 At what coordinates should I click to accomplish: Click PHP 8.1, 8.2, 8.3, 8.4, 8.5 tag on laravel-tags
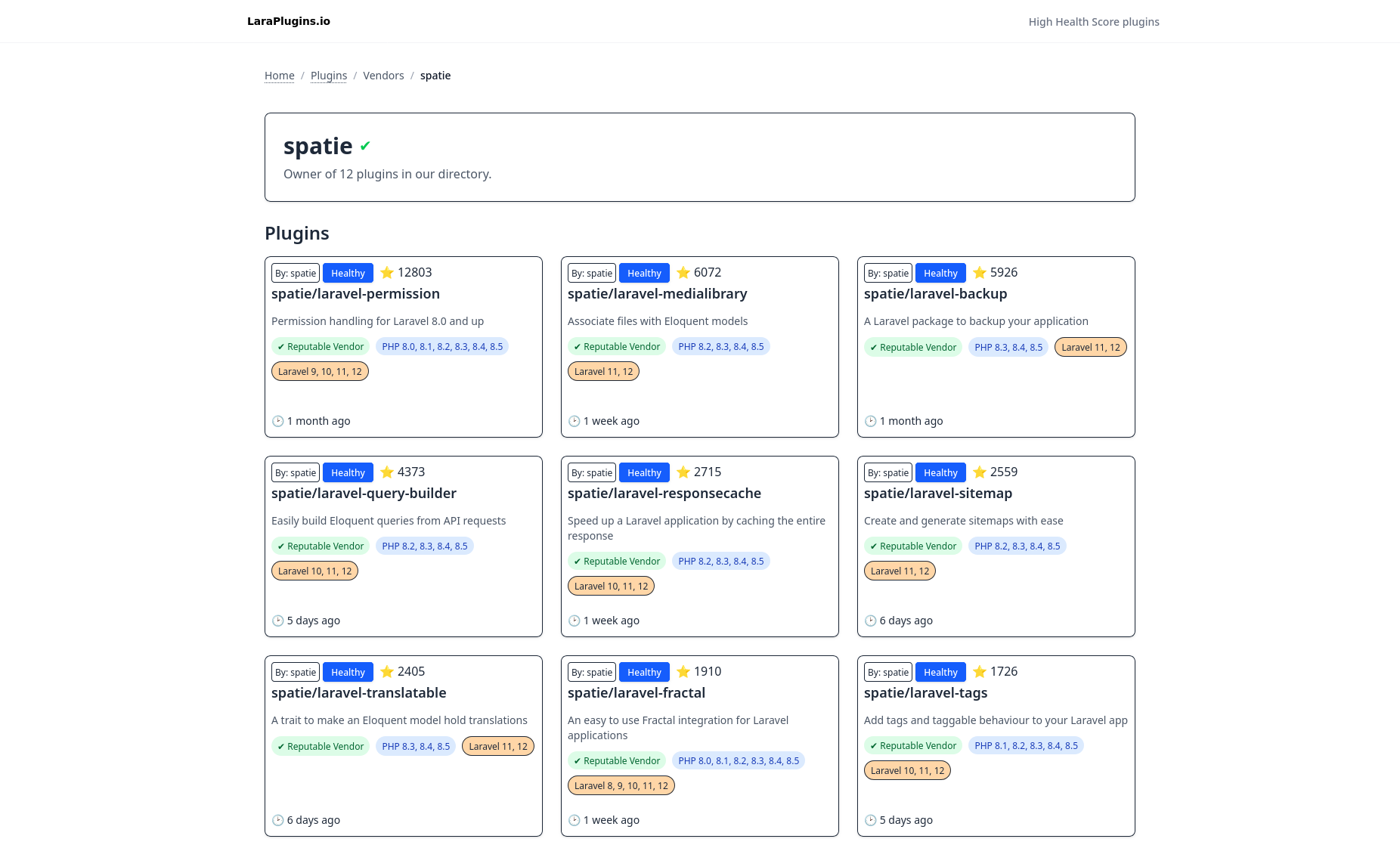click(1026, 746)
